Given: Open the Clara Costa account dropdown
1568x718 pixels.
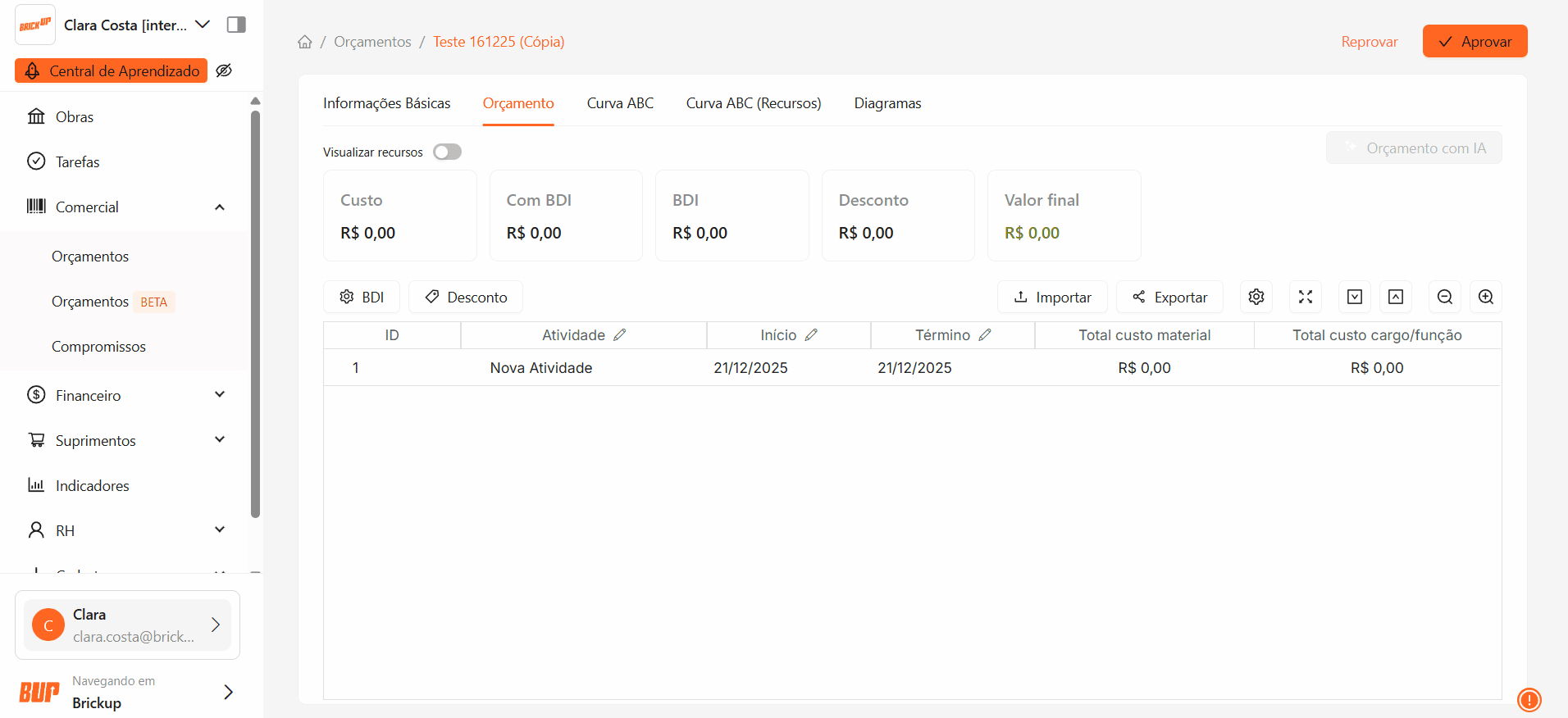Looking at the screenshot, I should [203, 25].
